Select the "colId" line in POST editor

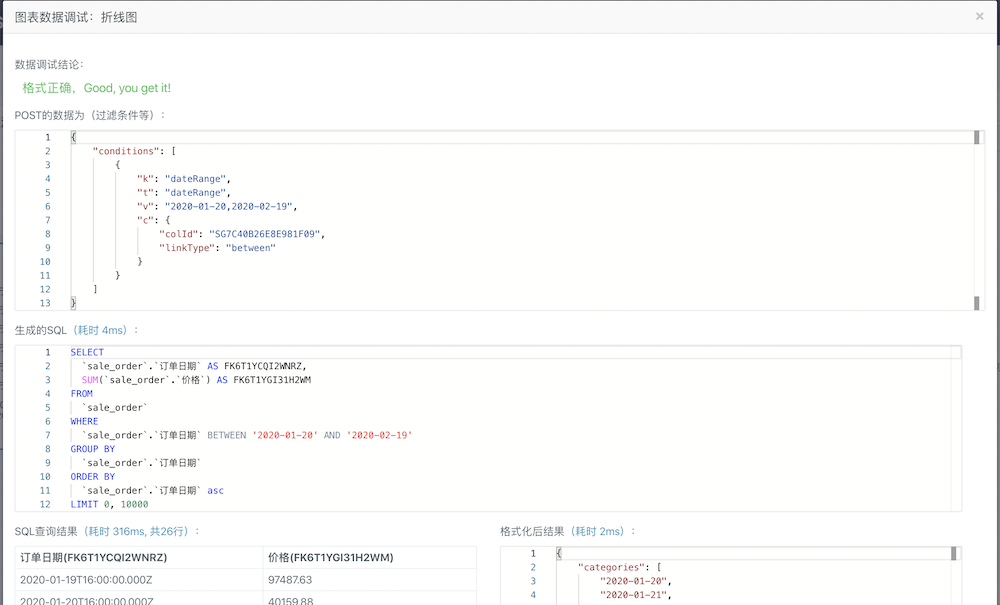[x=242, y=234]
